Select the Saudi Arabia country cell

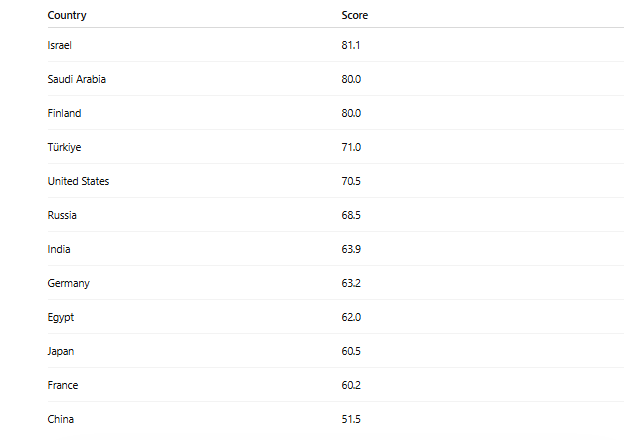click(77, 79)
